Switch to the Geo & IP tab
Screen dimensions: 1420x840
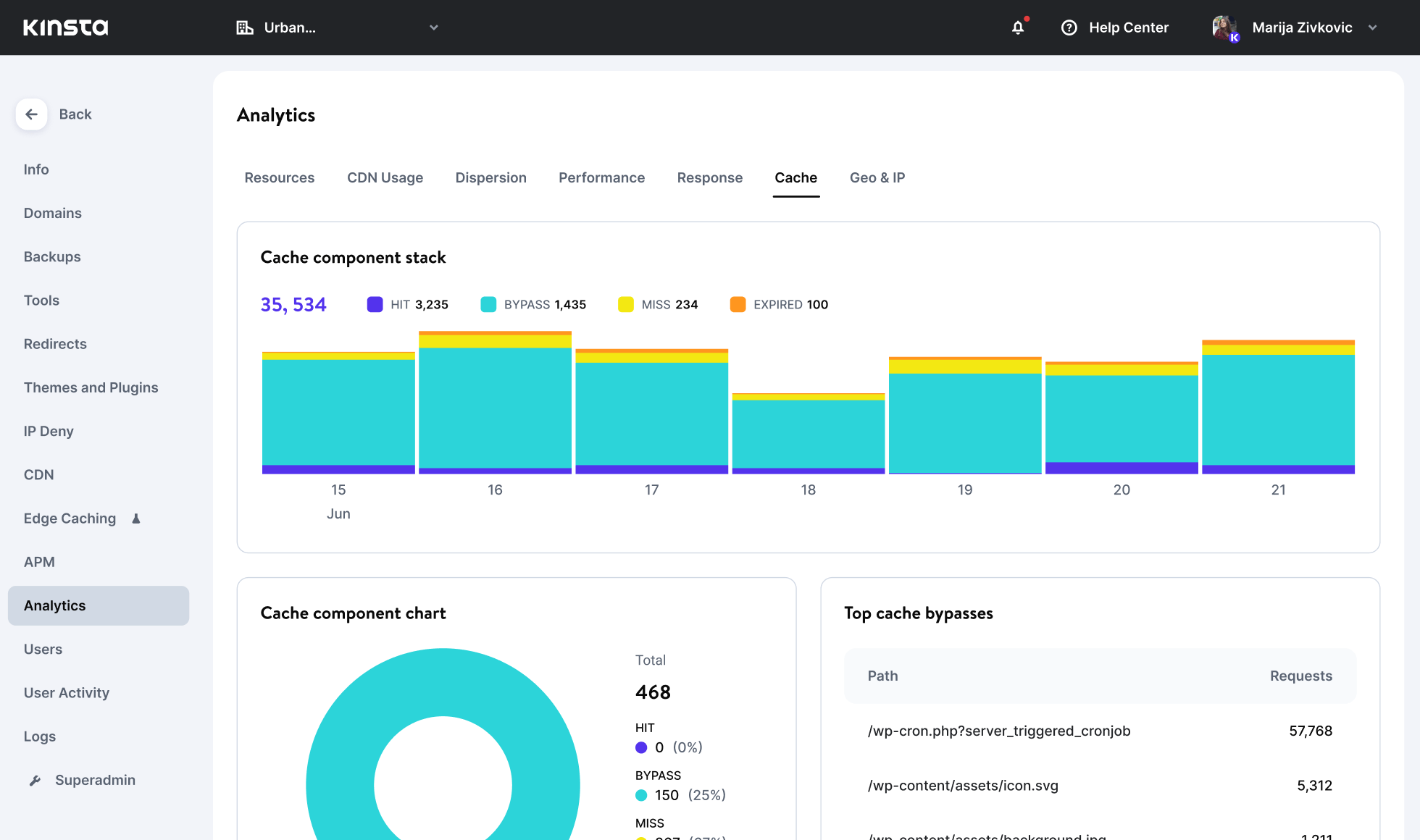tap(877, 178)
